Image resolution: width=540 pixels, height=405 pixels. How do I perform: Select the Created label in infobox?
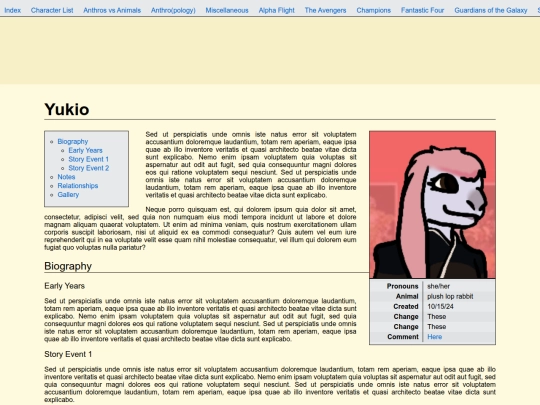pyautogui.click(x=406, y=307)
